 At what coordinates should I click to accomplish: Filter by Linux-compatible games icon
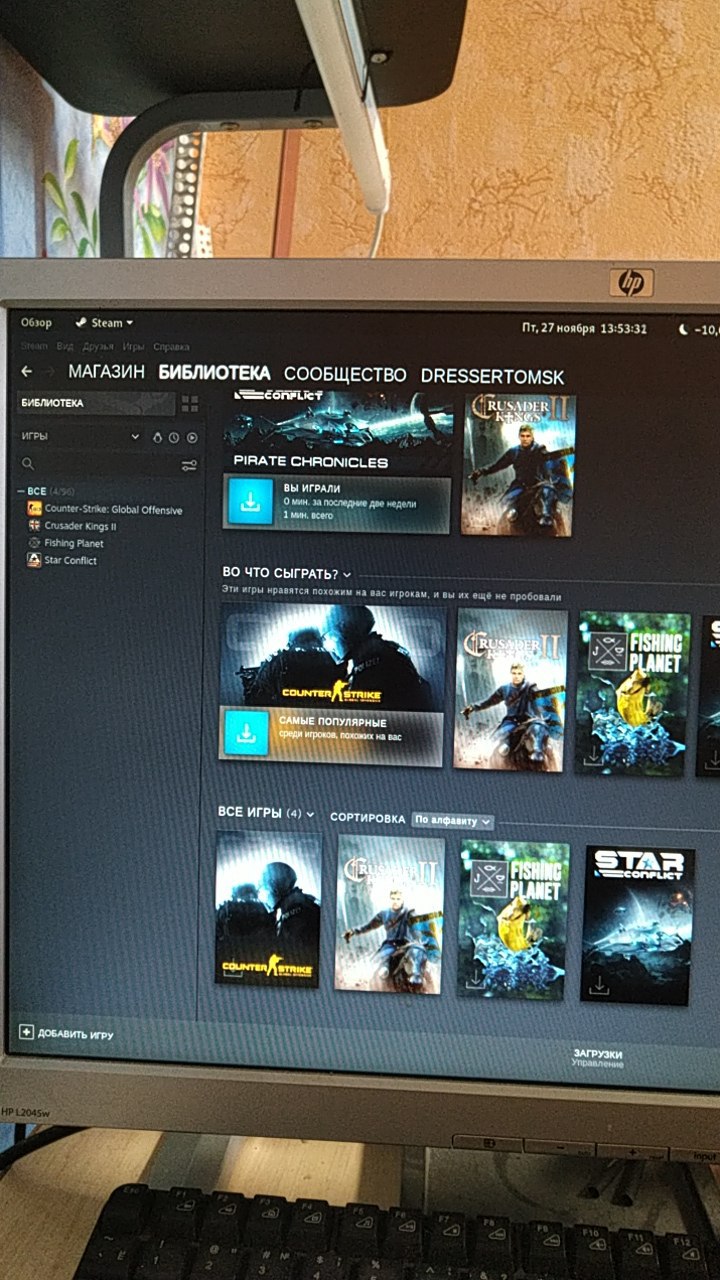coord(158,437)
